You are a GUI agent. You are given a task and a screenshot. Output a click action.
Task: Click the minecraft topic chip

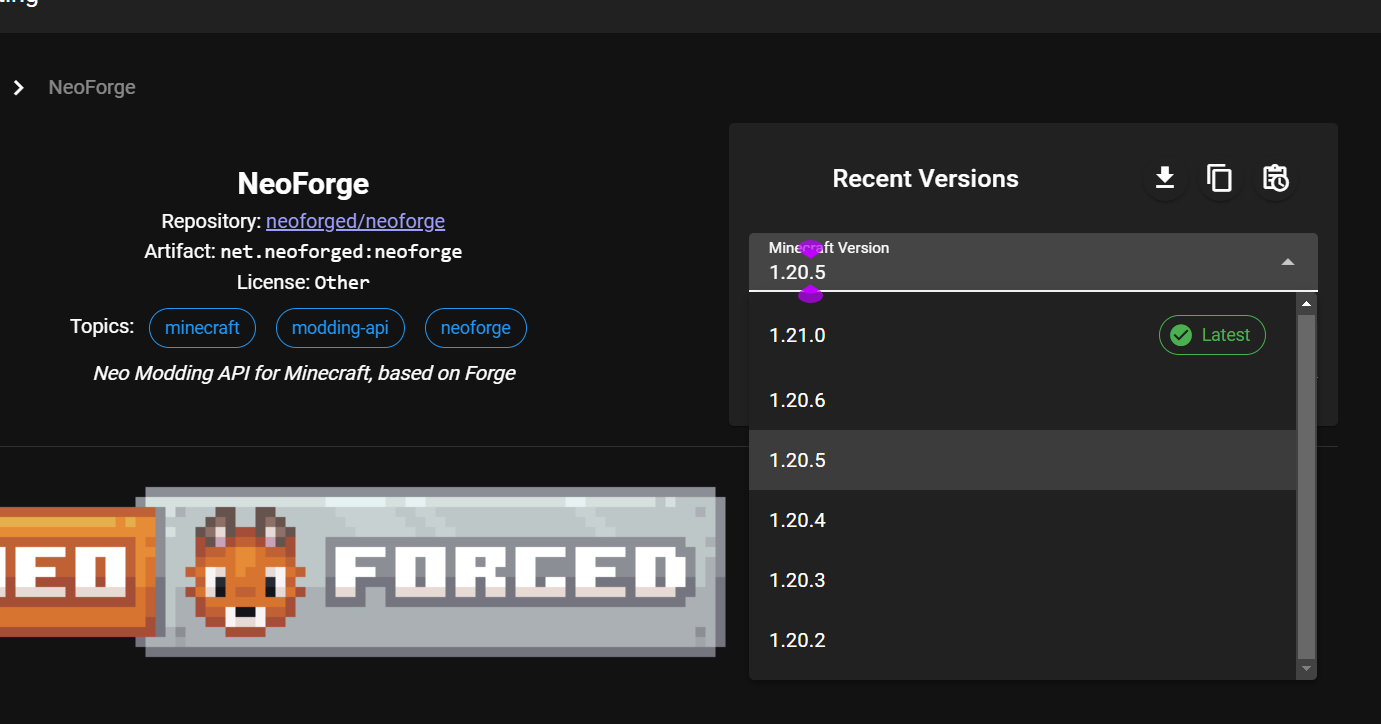tap(202, 328)
